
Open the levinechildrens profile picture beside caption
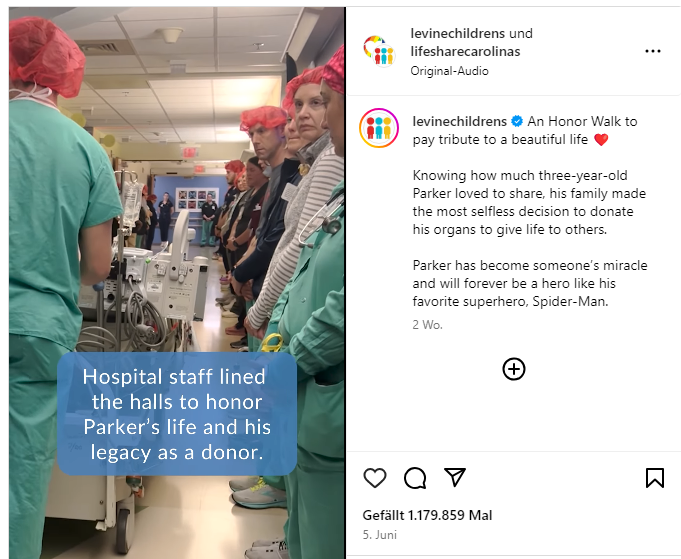379,128
